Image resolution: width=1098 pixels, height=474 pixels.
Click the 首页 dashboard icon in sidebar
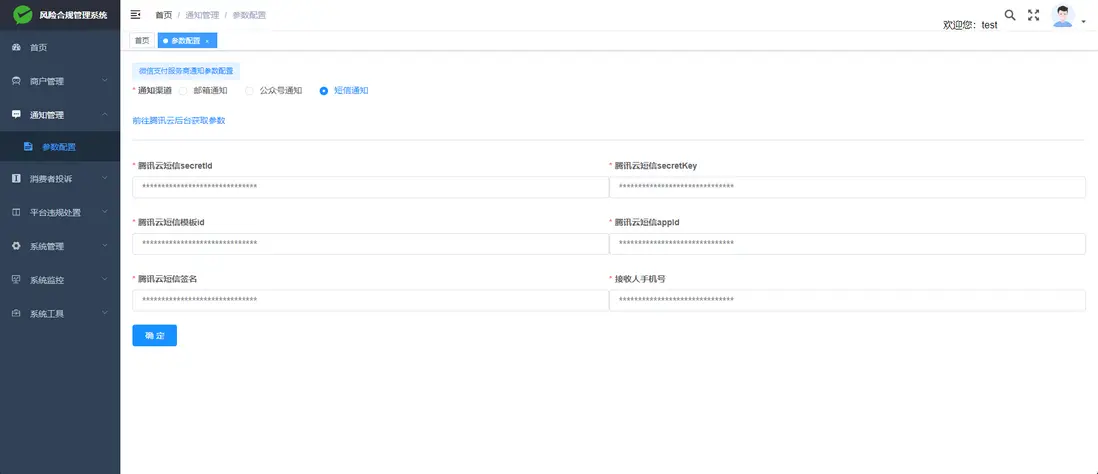tap(16, 48)
